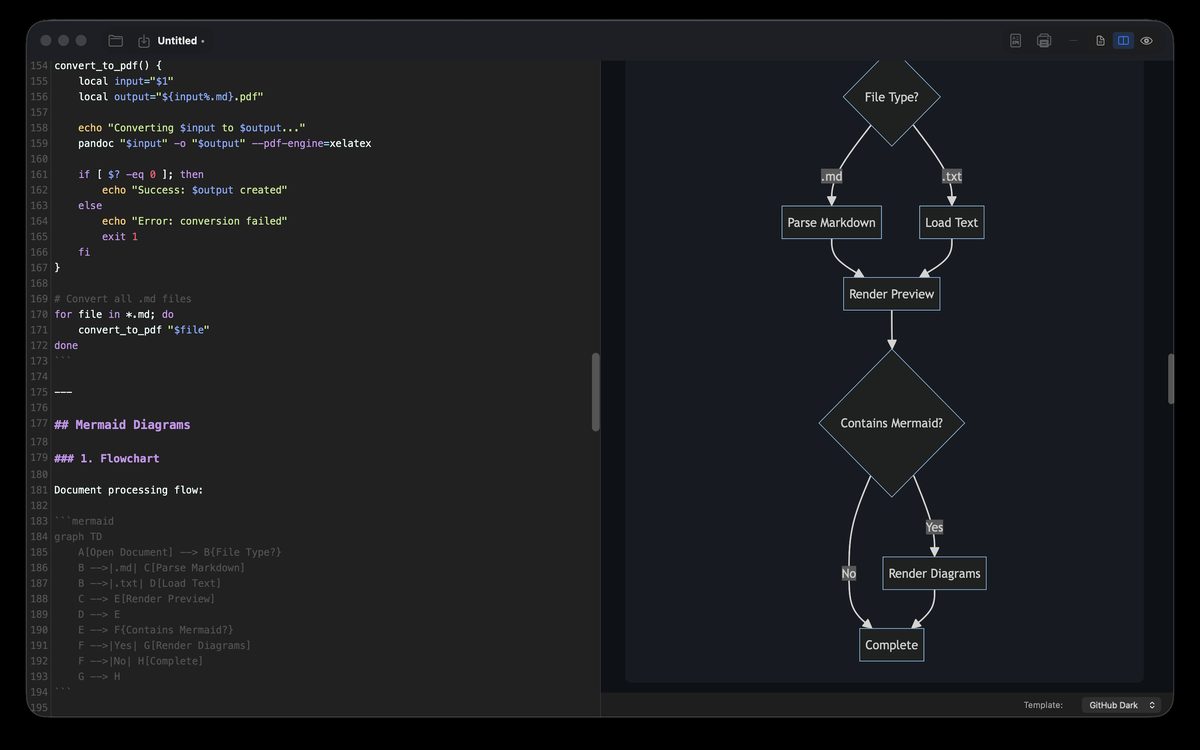Click the editor pane scrollbar thumb
Screen dimensions: 1200x750
click(596, 391)
